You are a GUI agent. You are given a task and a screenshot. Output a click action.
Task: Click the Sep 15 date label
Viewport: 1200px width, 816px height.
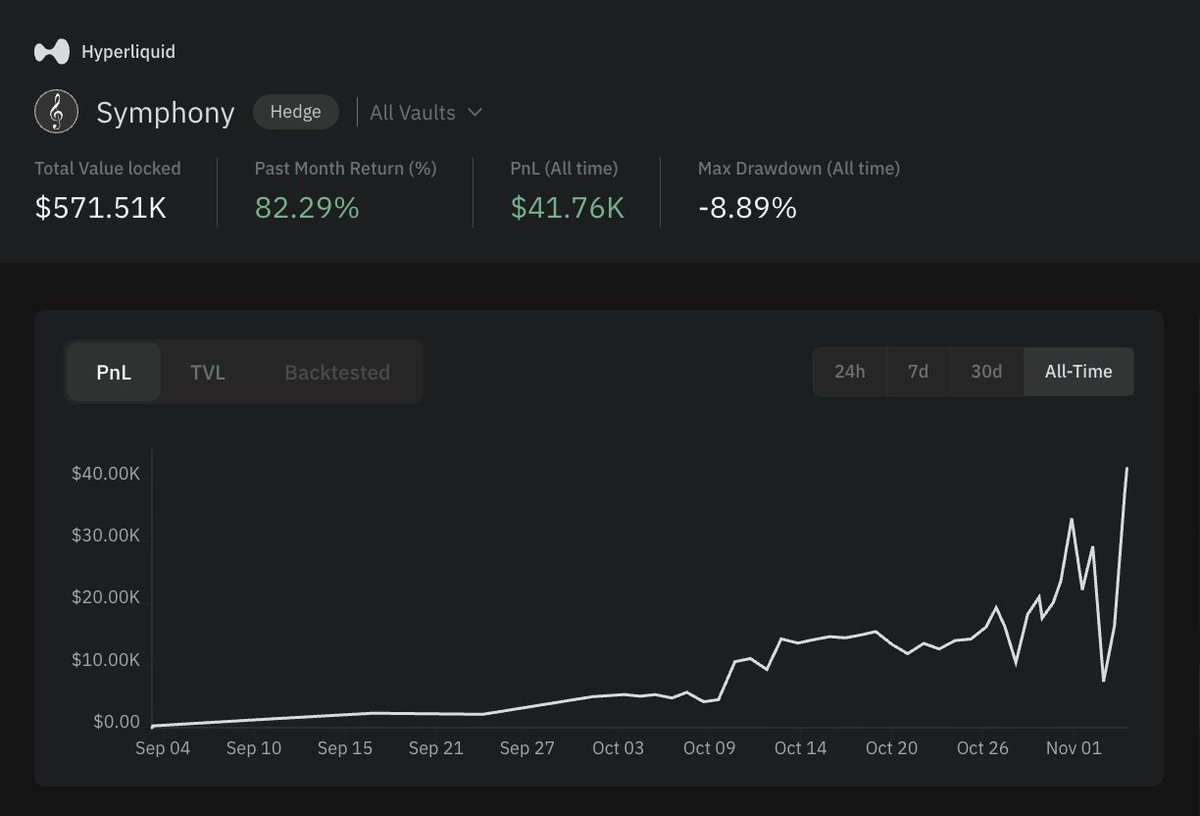[x=345, y=748]
